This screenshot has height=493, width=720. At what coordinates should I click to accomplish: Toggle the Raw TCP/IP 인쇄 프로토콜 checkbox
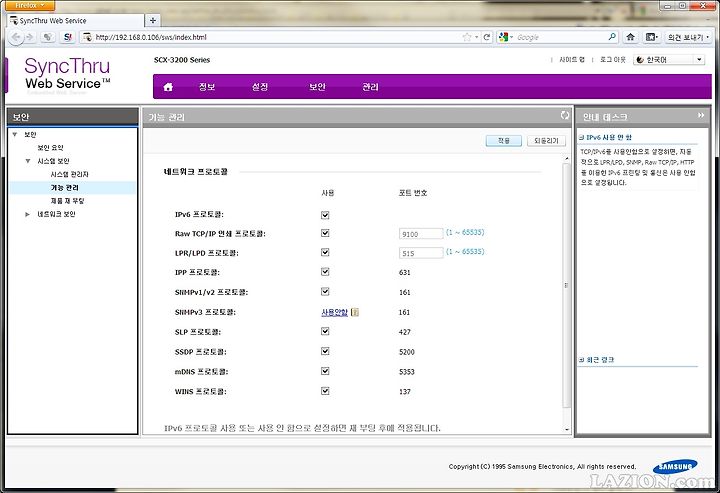click(325, 233)
